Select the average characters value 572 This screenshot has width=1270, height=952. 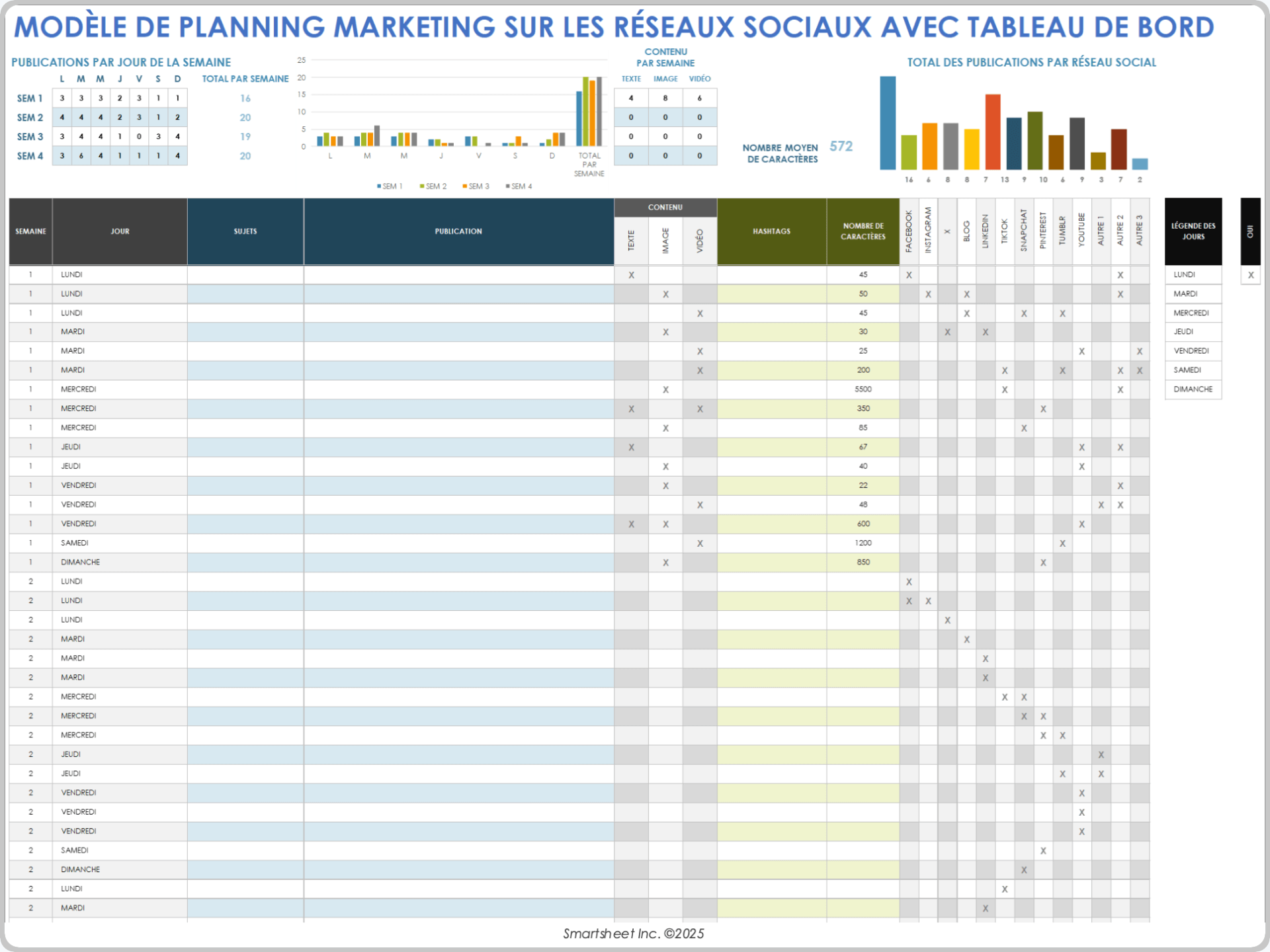click(x=841, y=146)
